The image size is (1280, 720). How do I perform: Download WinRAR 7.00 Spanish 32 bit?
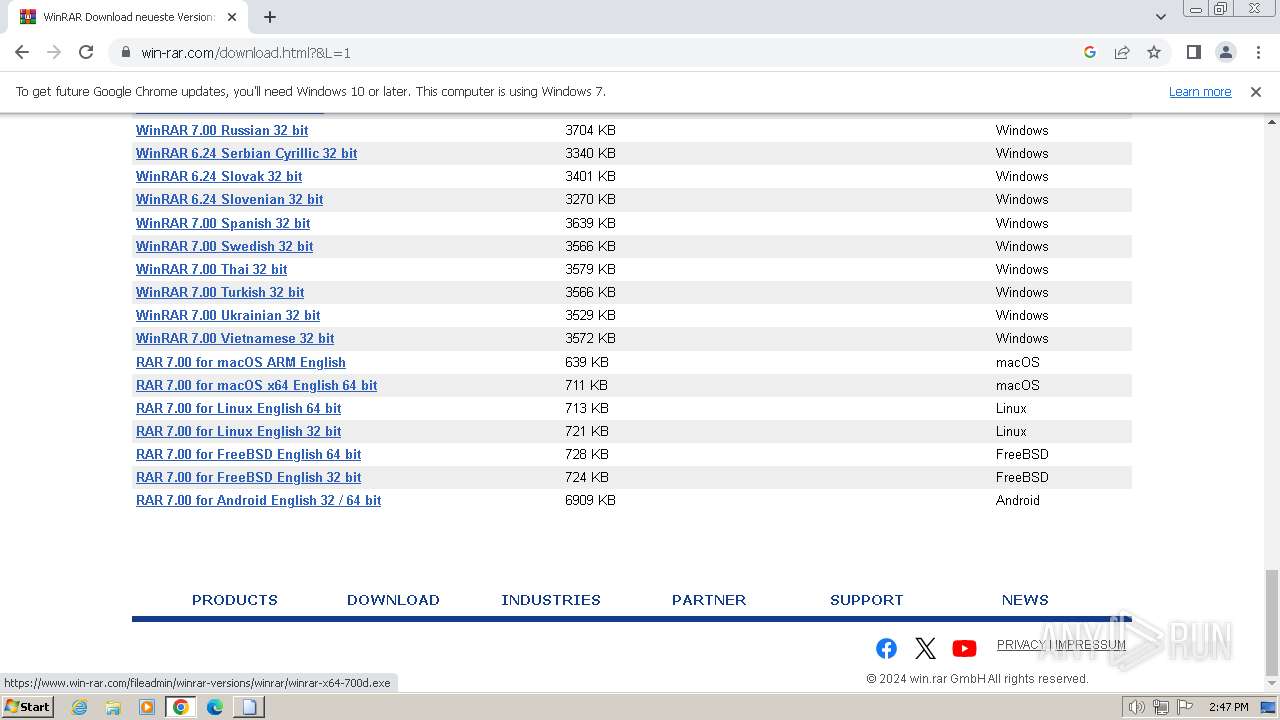coord(223,223)
